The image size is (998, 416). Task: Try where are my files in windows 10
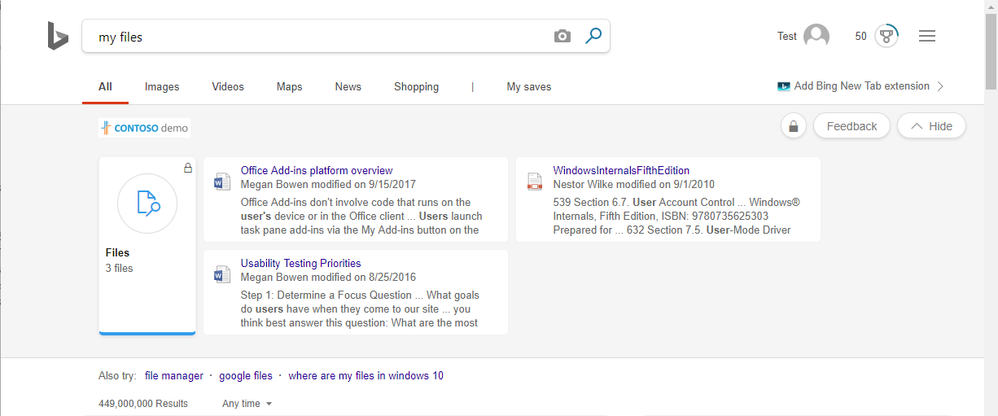coord(366,375)
